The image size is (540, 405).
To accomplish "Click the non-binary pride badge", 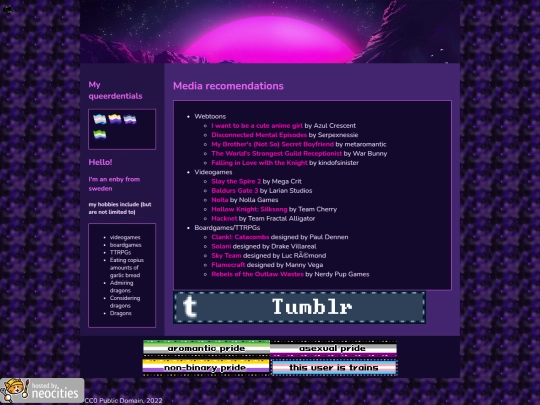I will coord(206,367).
